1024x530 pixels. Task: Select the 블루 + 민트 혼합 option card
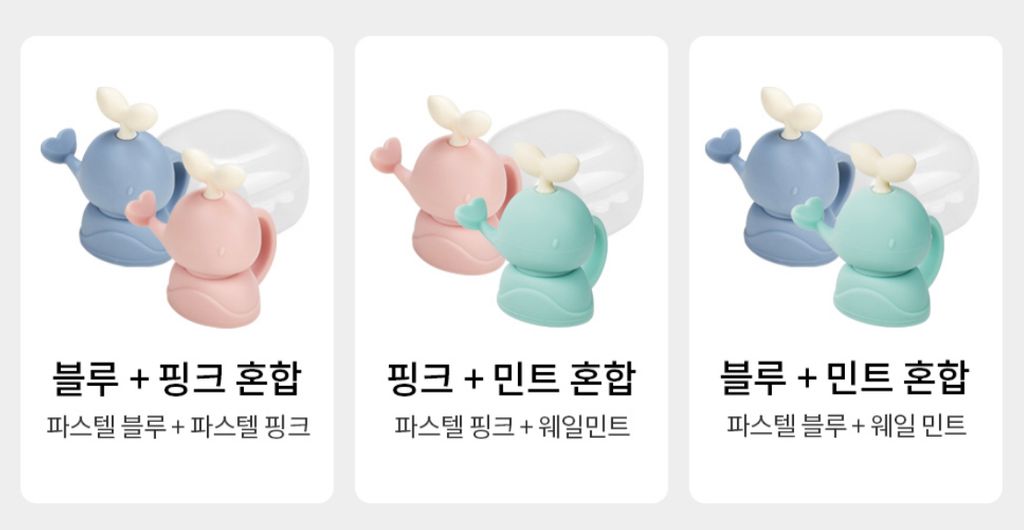click(x=846, y=270)
